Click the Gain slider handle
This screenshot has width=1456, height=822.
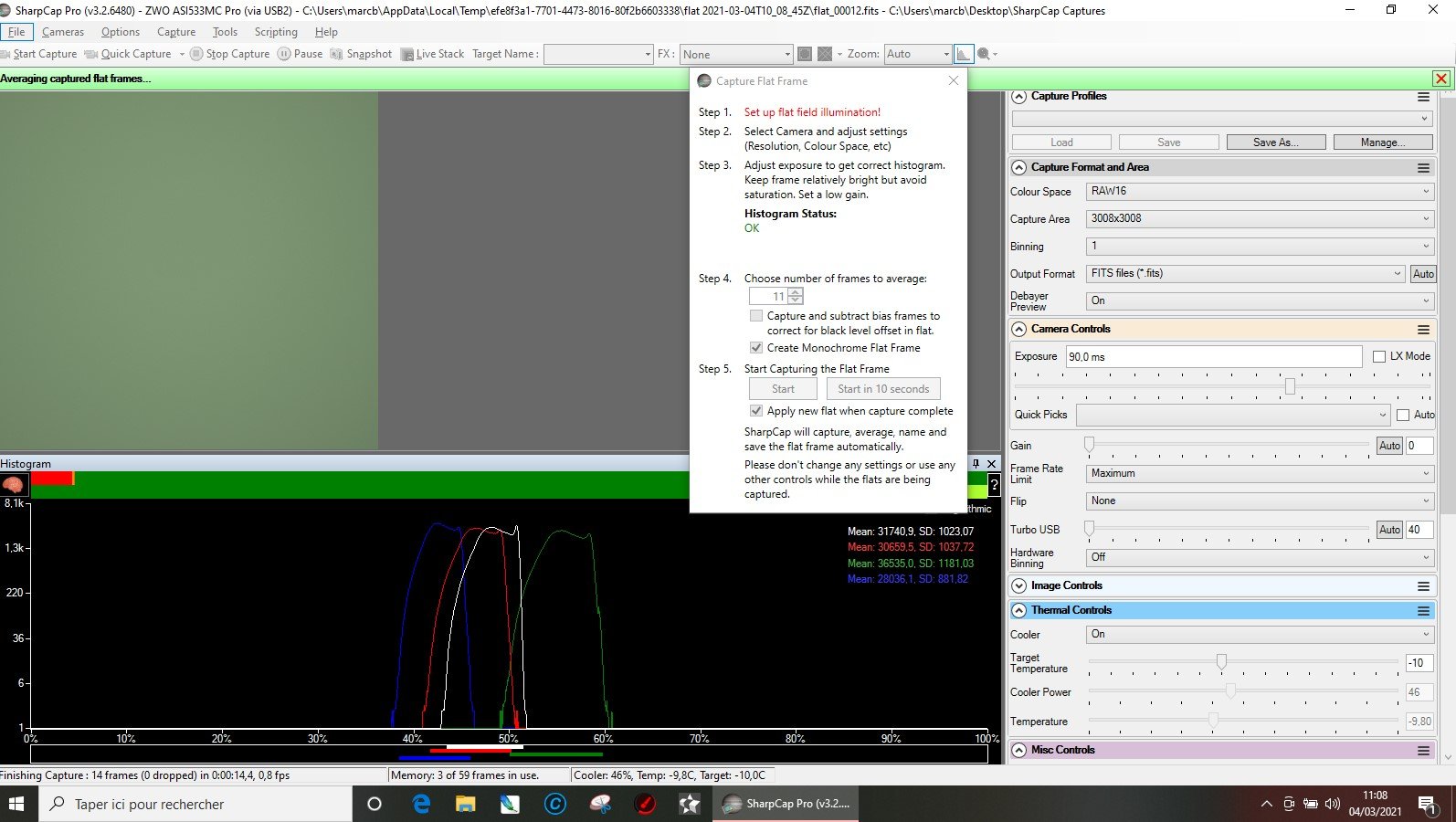pos(1089,445)
